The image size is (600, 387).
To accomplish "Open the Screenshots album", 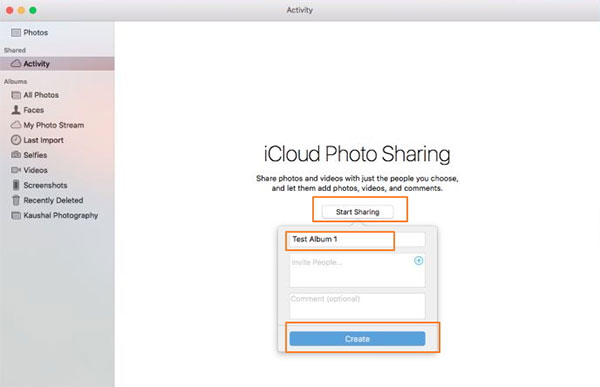I will pos(57,185).
